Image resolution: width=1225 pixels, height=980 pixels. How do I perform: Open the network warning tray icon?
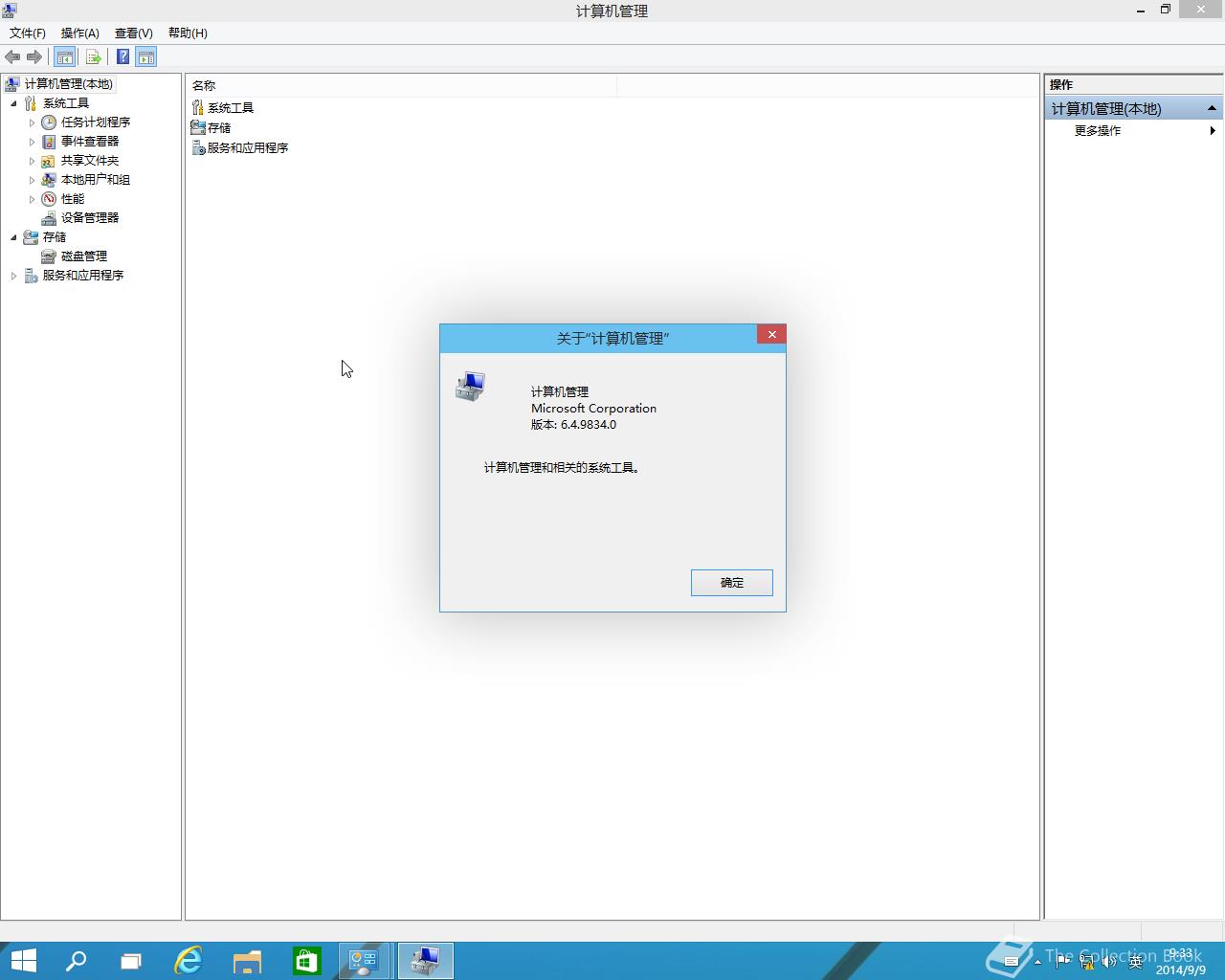1087,962
